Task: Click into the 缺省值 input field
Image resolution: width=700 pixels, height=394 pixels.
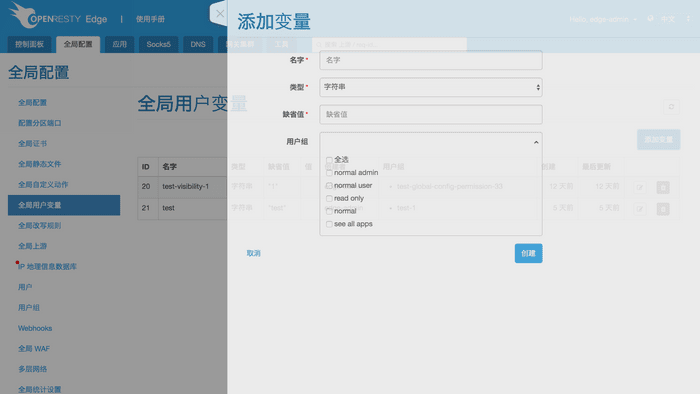Action: click(431, 115)
